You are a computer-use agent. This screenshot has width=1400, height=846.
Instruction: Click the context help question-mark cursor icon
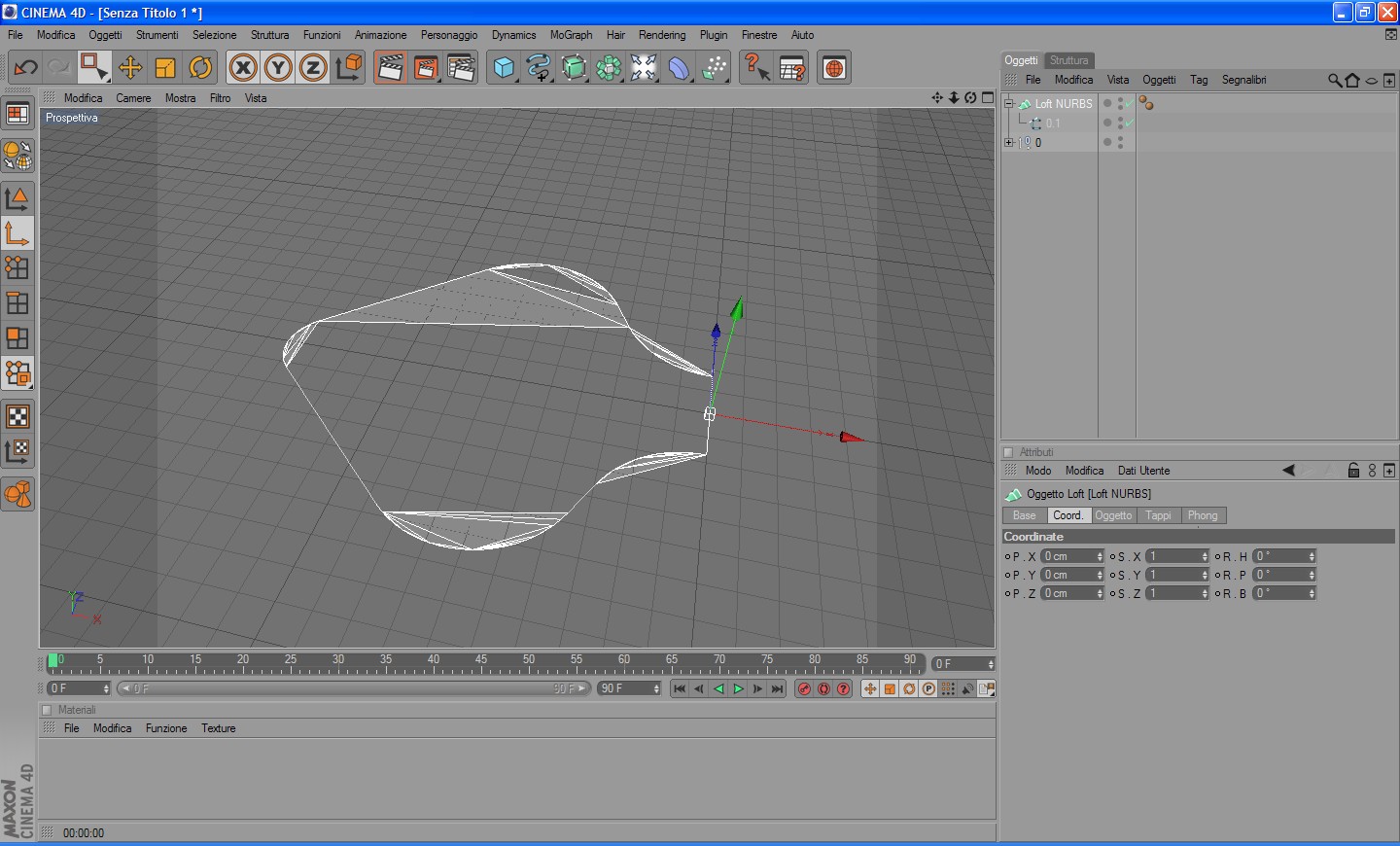click(756, 68)
